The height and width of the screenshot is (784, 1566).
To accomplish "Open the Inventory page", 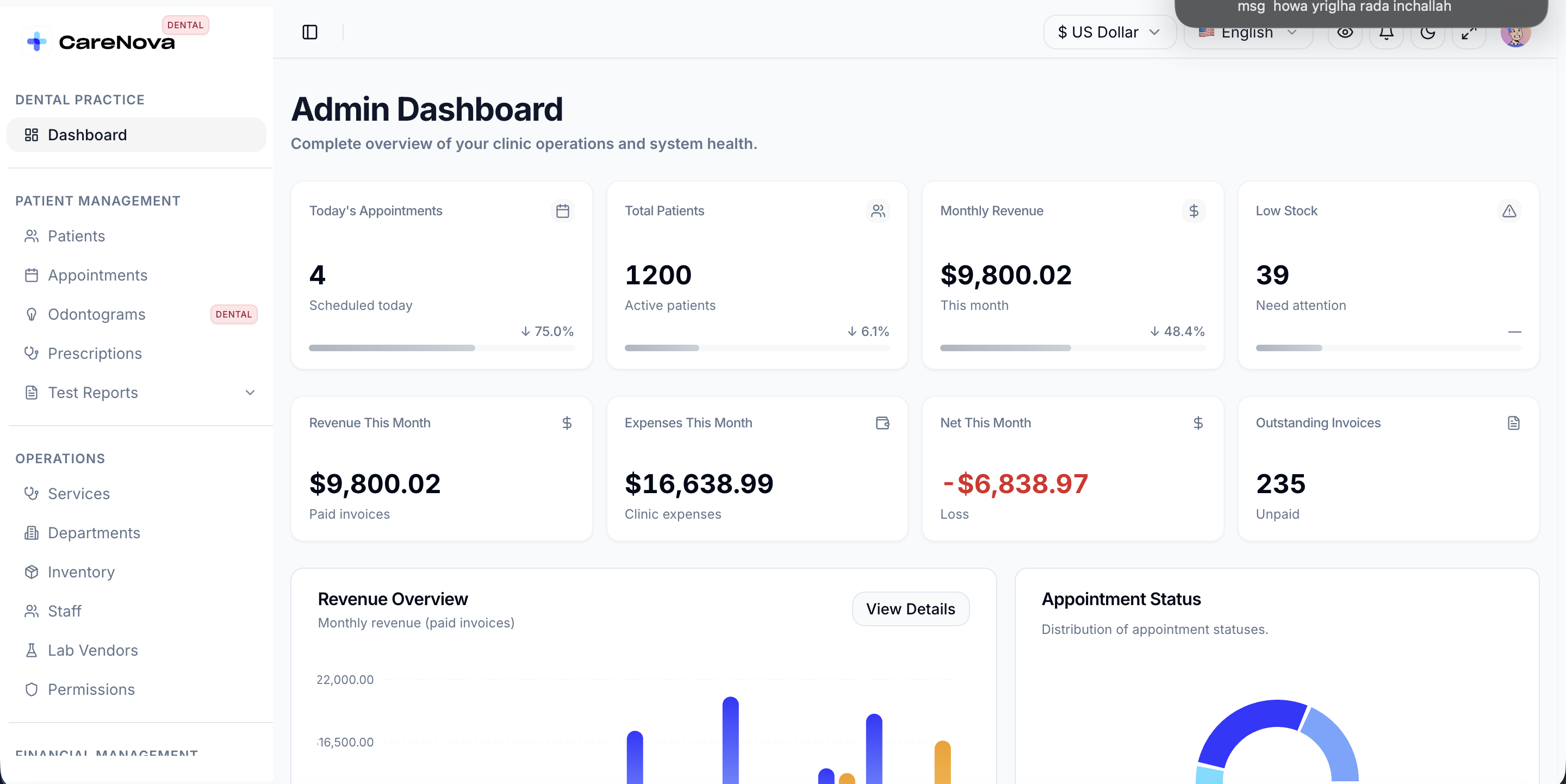I will 81,572.
